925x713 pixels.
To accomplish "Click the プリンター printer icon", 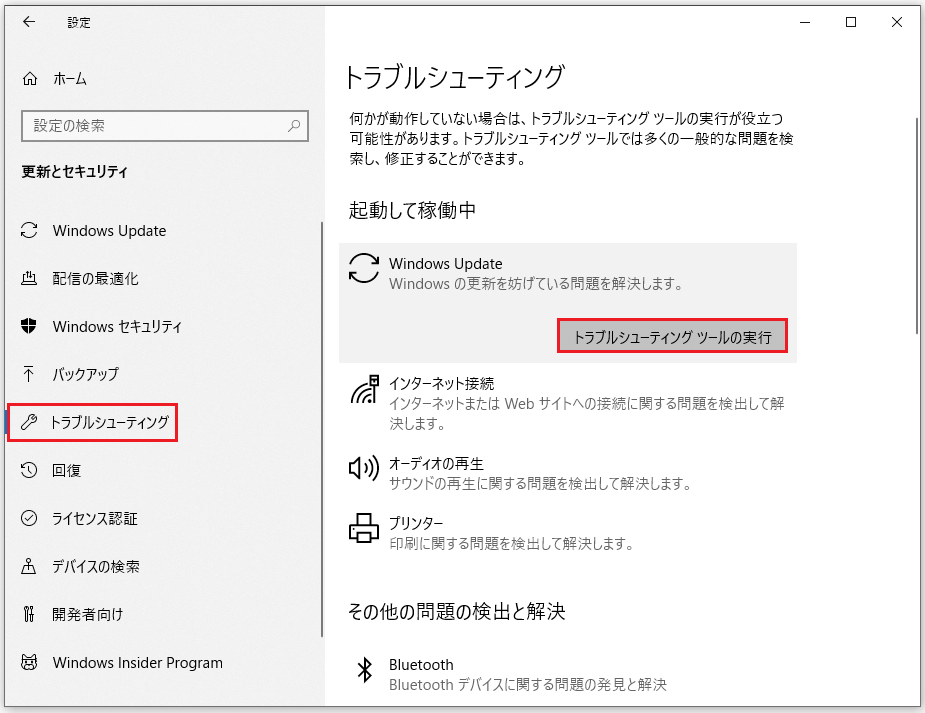I will 363,526.
